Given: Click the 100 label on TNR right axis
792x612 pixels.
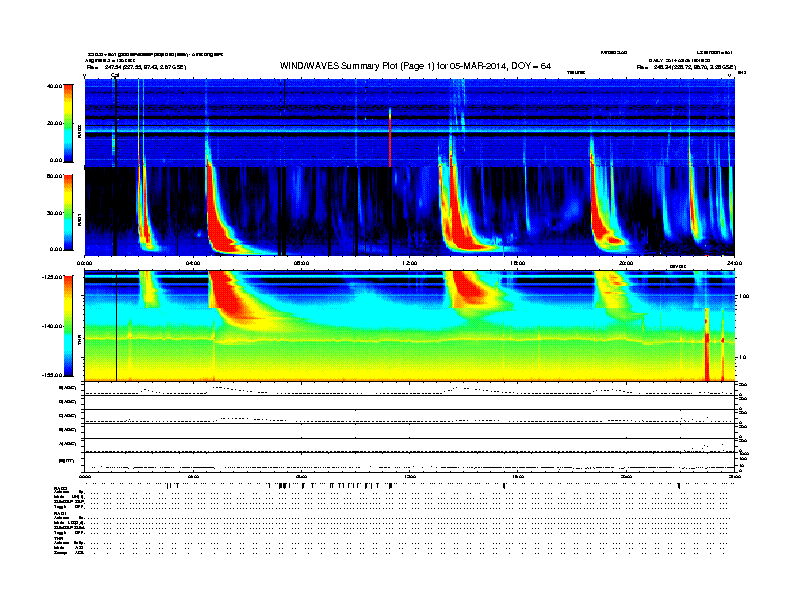Looking at the screenshot, I should pyautogui.click(x=744, y=296).
